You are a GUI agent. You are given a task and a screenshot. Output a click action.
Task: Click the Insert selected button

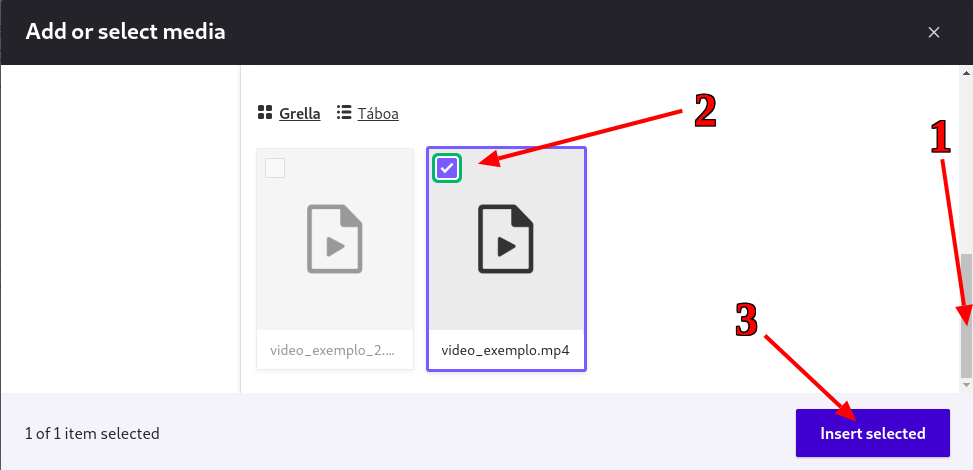[872, 433]
